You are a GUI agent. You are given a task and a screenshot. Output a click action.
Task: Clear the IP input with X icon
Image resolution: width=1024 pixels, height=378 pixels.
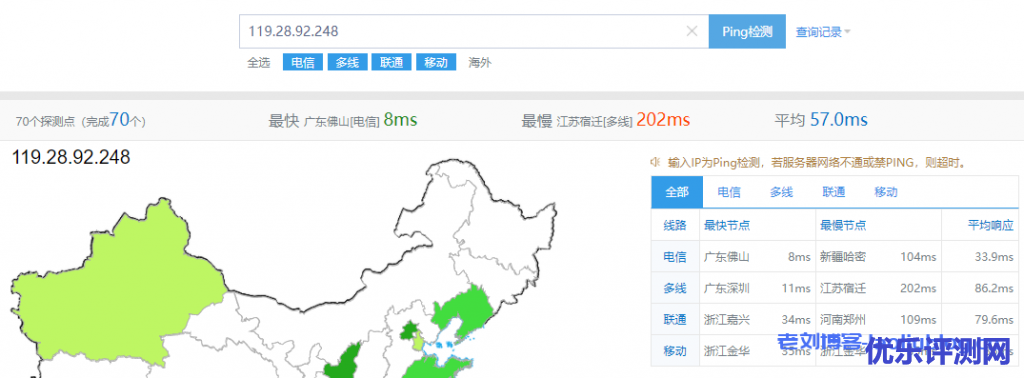(692, 31)
